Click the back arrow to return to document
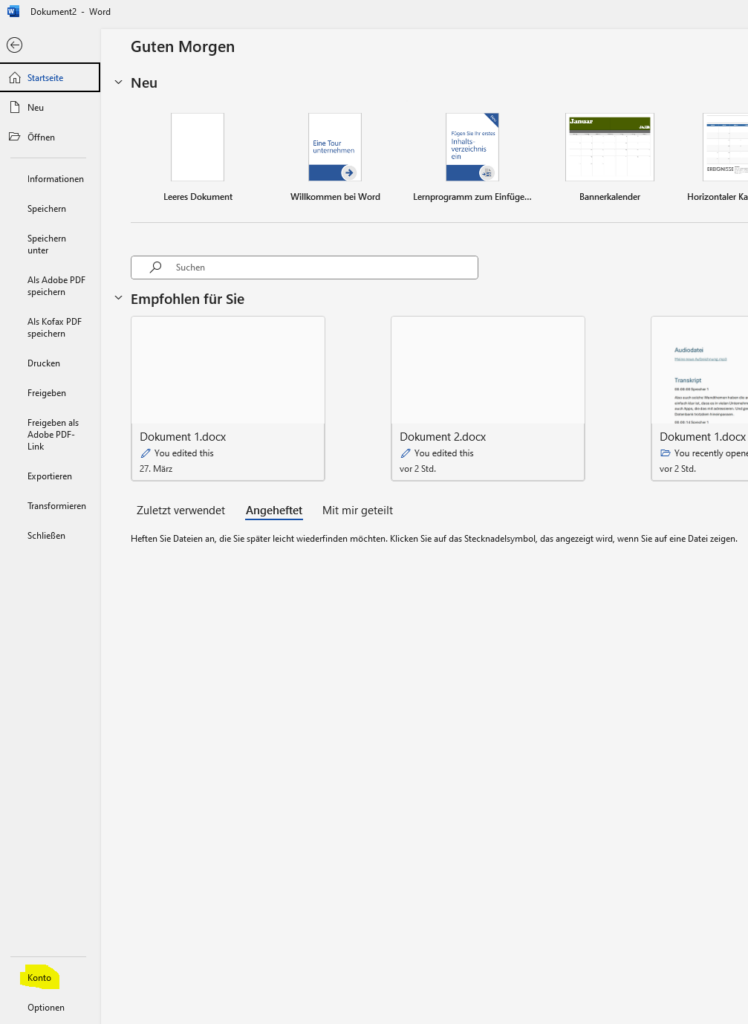Image resolution: width=748 pixels, height=1024 pixels. [14, 45]
